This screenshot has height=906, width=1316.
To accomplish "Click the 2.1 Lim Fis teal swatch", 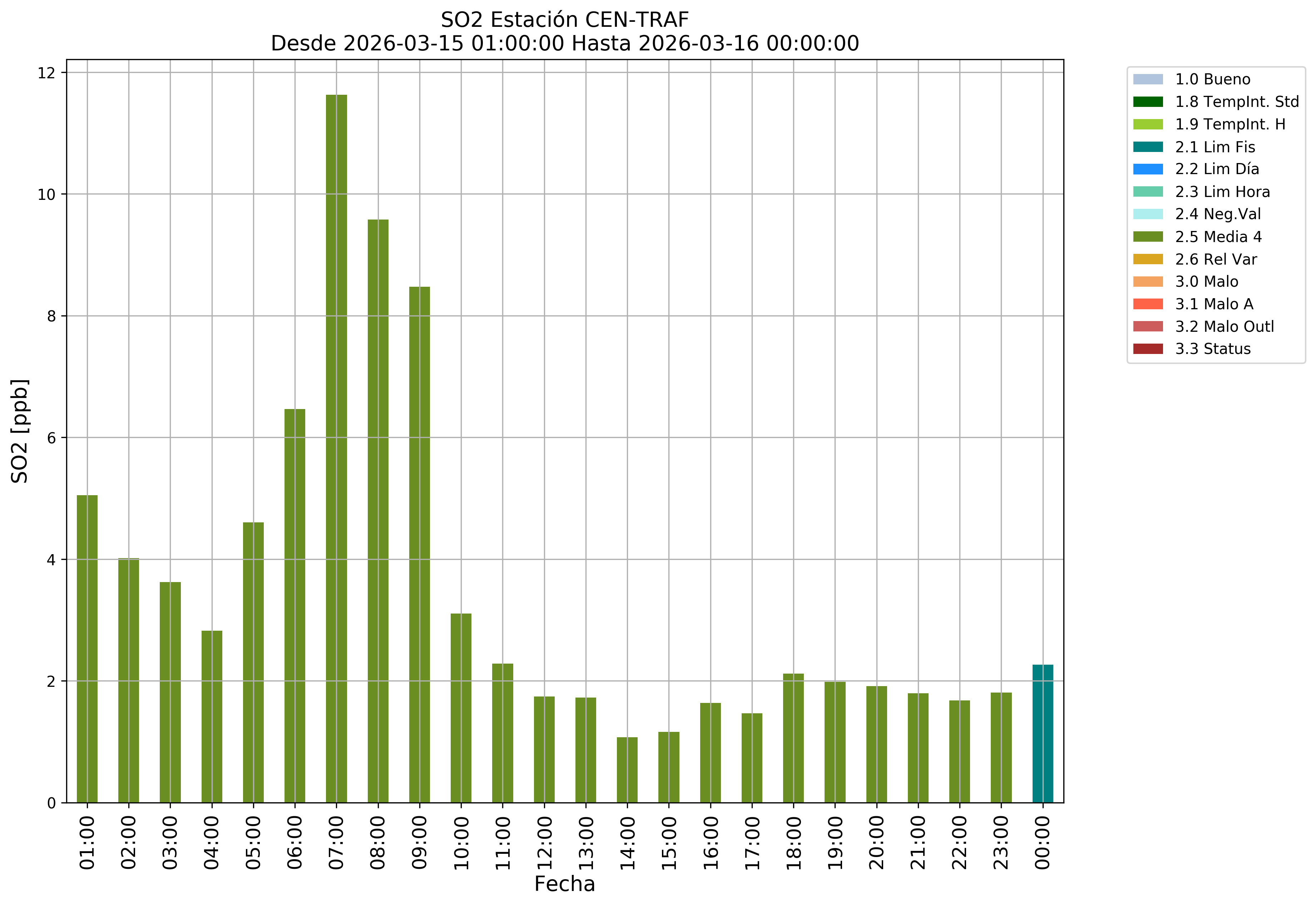I will 1147,147.
